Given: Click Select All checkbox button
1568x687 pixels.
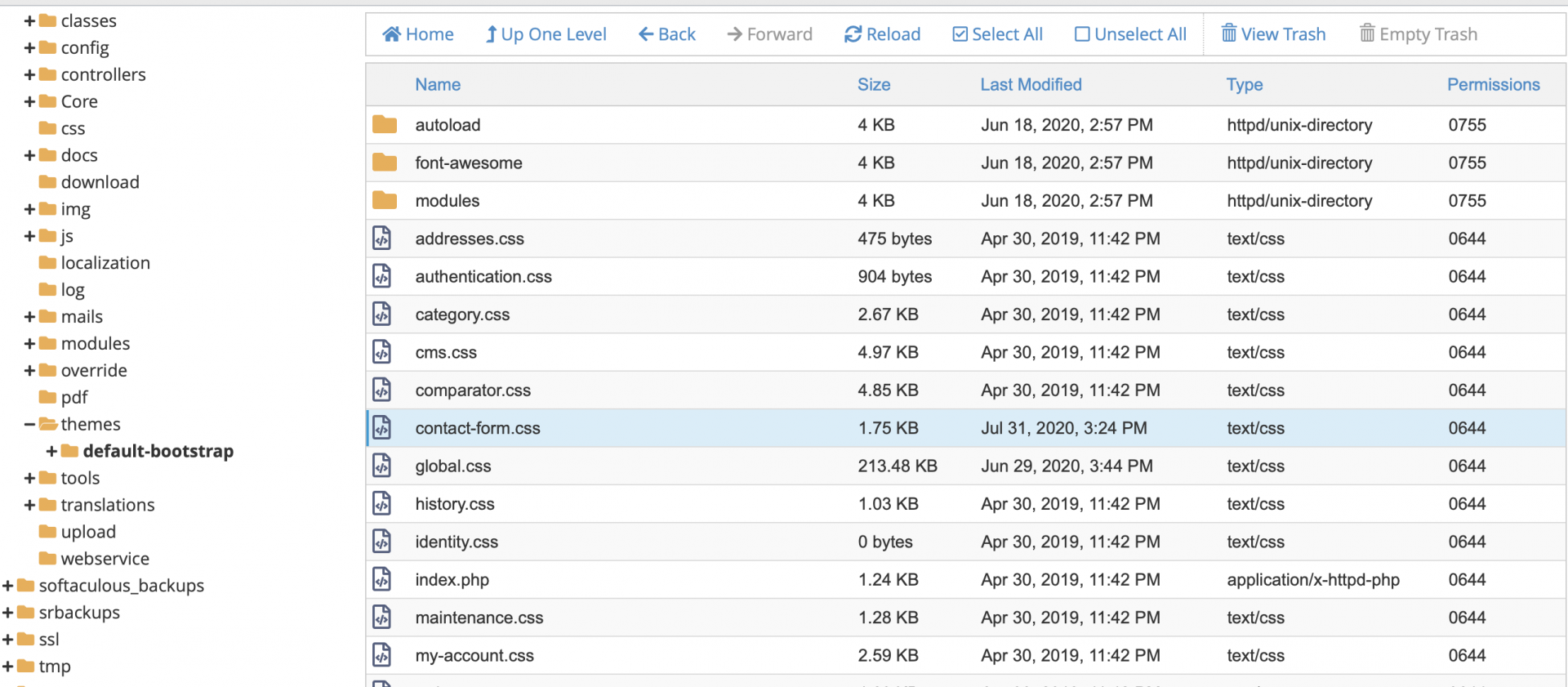Looking at the screenshot, I should (997, 33).
